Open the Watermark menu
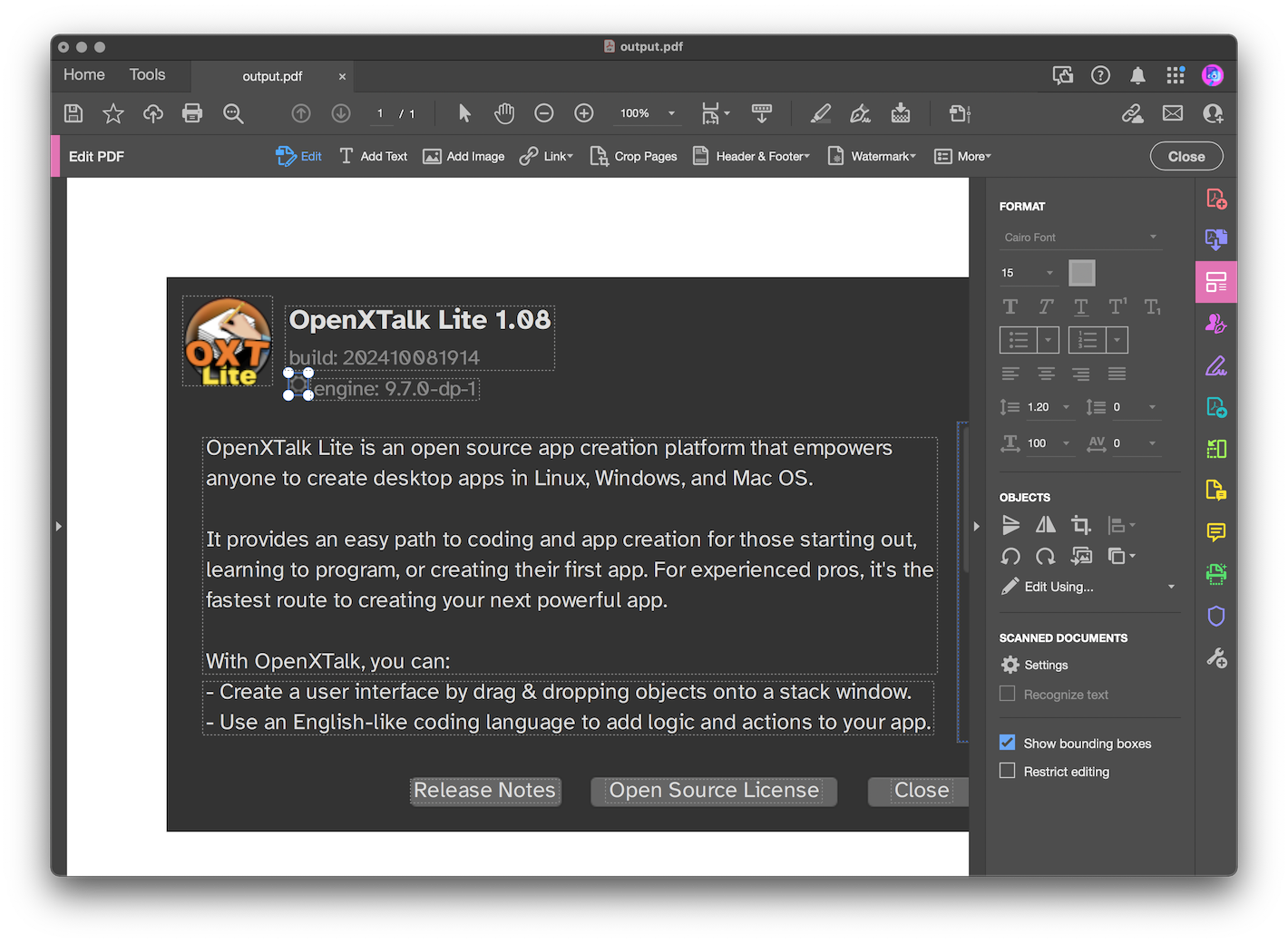 click(872, 156)
